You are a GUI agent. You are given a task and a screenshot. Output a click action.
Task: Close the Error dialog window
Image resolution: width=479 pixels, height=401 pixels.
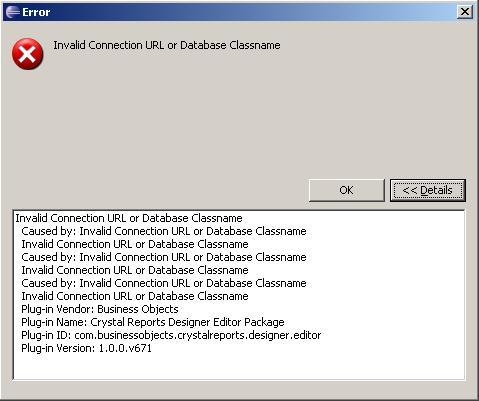[465, 12]
